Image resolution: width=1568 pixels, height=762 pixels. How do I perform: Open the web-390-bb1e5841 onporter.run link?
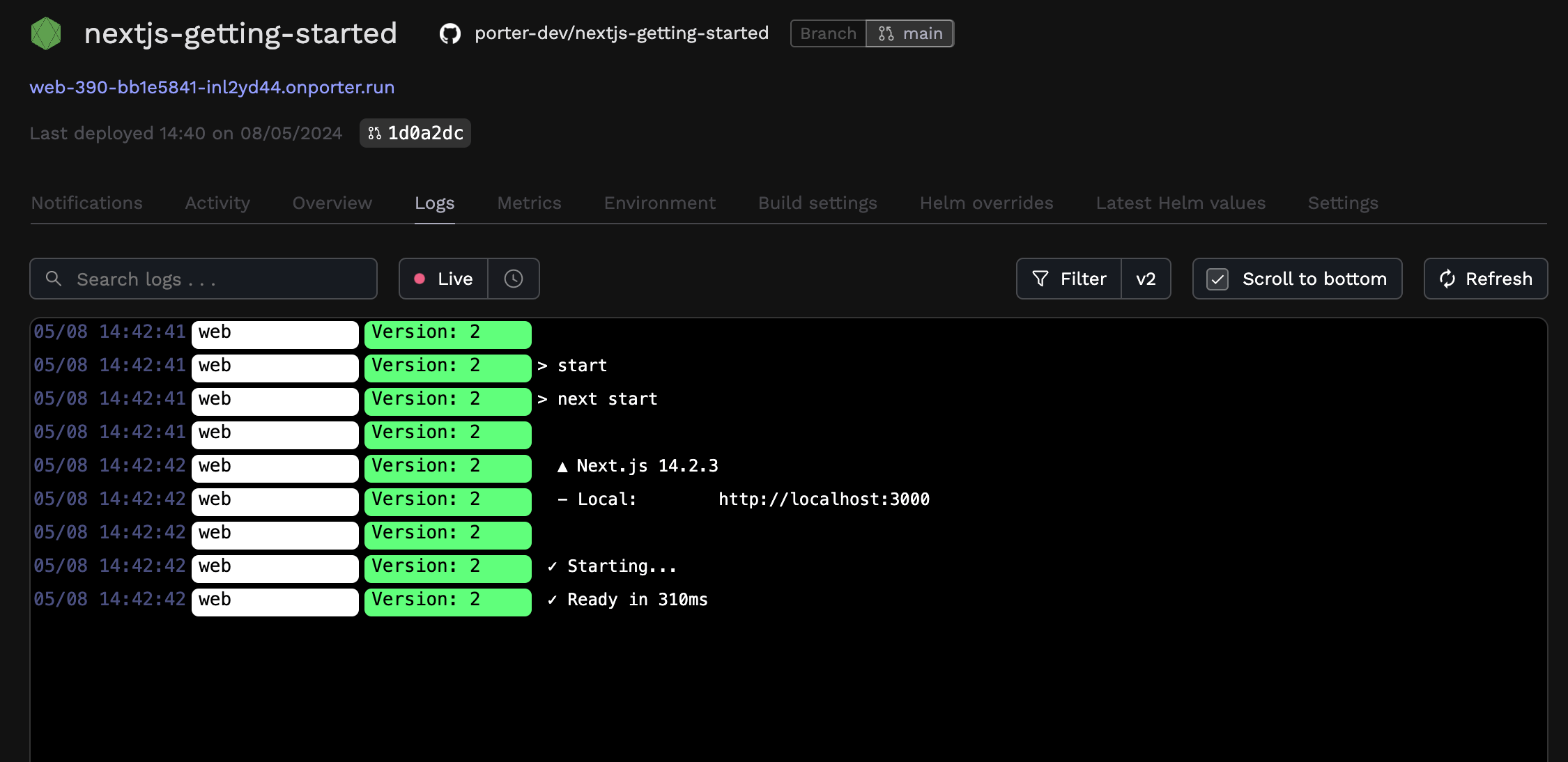212,87
